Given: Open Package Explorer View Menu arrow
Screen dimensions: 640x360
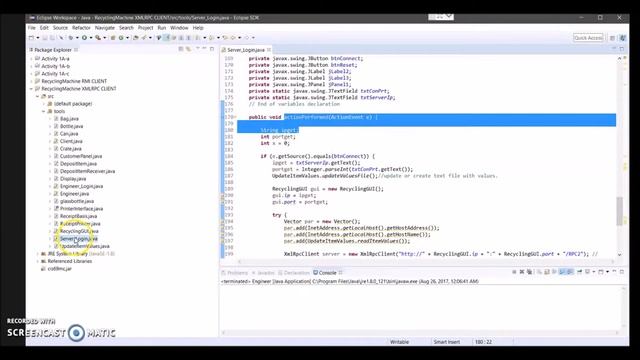Looking at the screenshot, I should (x=198, y=49).
